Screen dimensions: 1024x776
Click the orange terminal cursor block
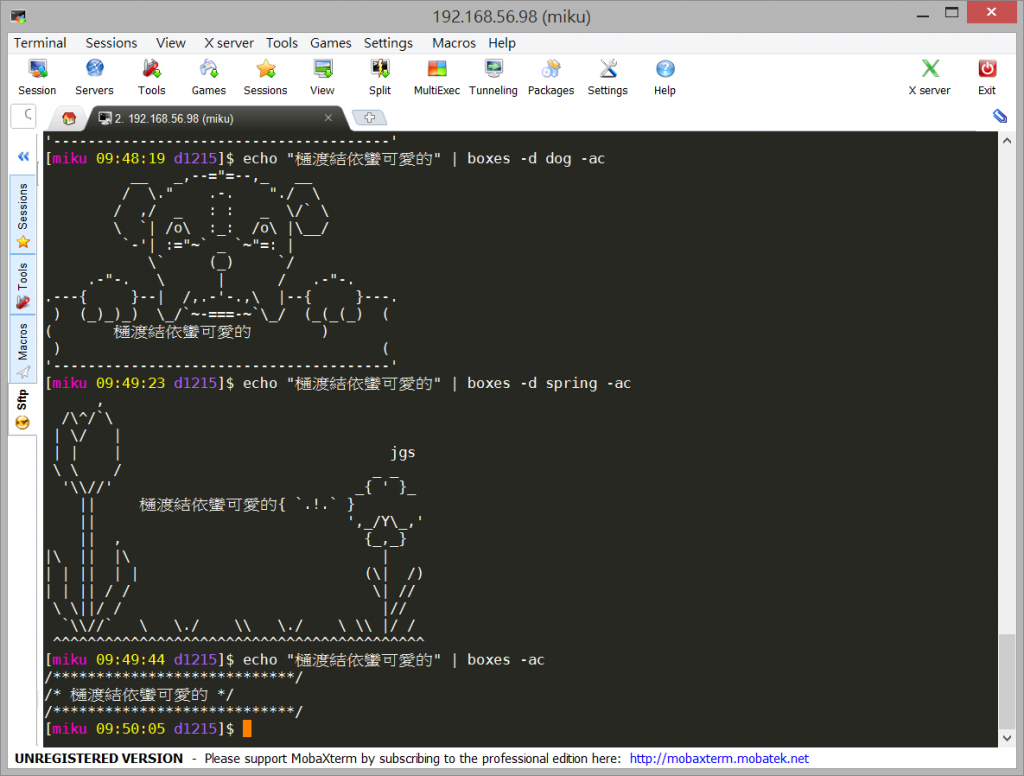[x=247, y=729]
